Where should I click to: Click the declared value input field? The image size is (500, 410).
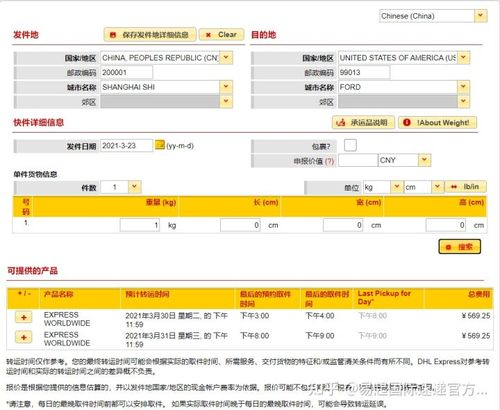click(358, 160)
